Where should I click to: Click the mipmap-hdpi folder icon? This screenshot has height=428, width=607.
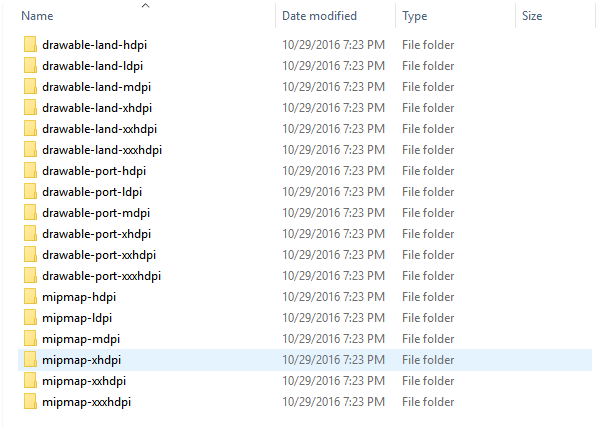pos(30,297)
